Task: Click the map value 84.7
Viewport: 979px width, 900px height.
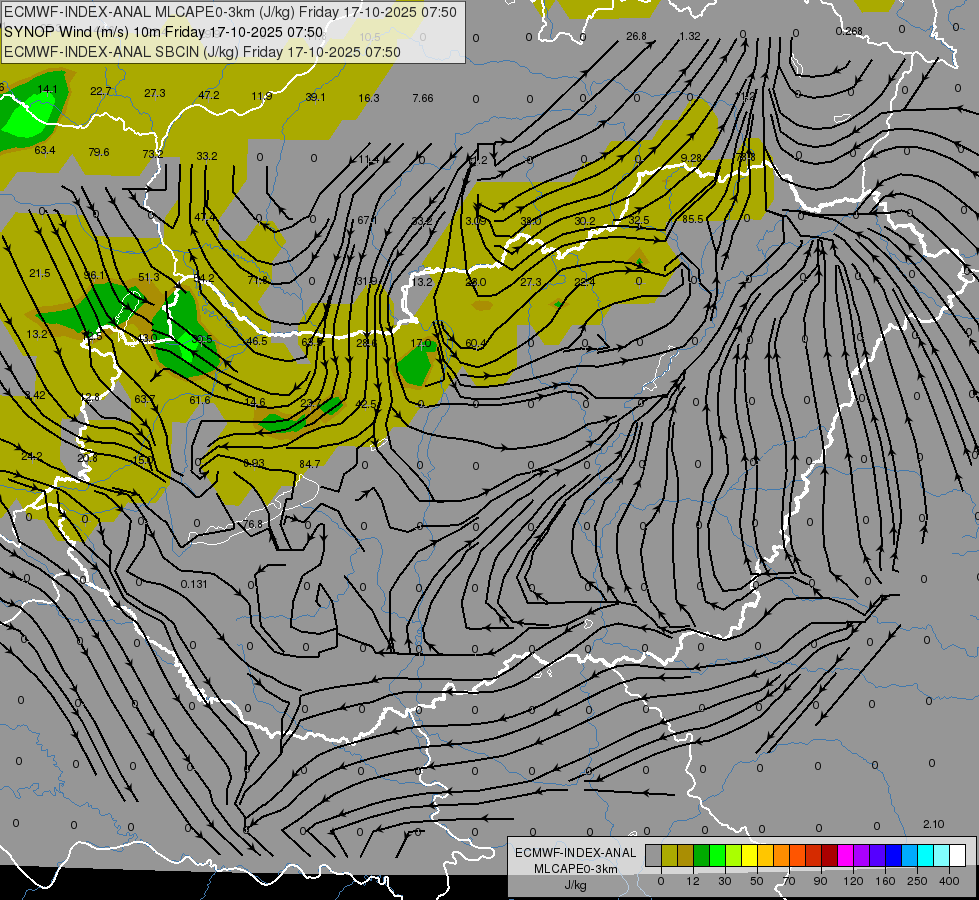Action: (x=310, y=463)
